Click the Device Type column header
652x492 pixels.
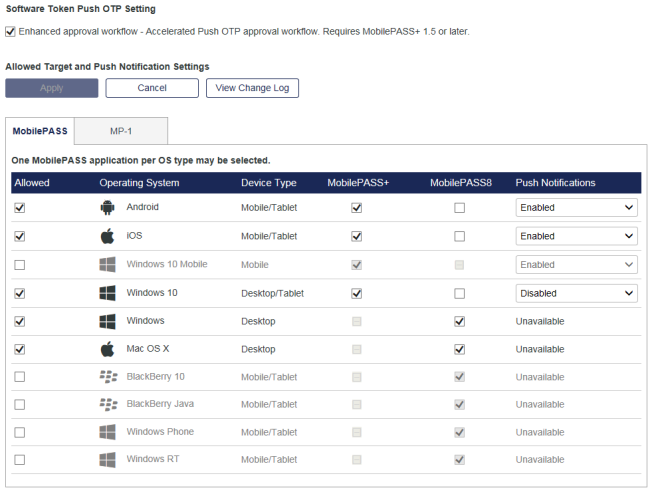pos(269,183)
